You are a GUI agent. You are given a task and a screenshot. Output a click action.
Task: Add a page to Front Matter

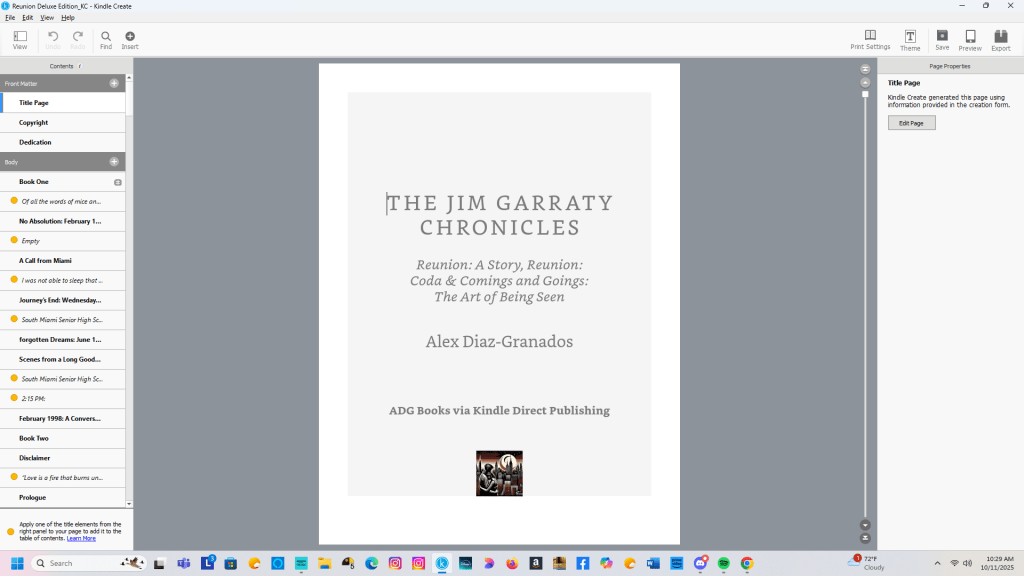(x=114, y=83)
